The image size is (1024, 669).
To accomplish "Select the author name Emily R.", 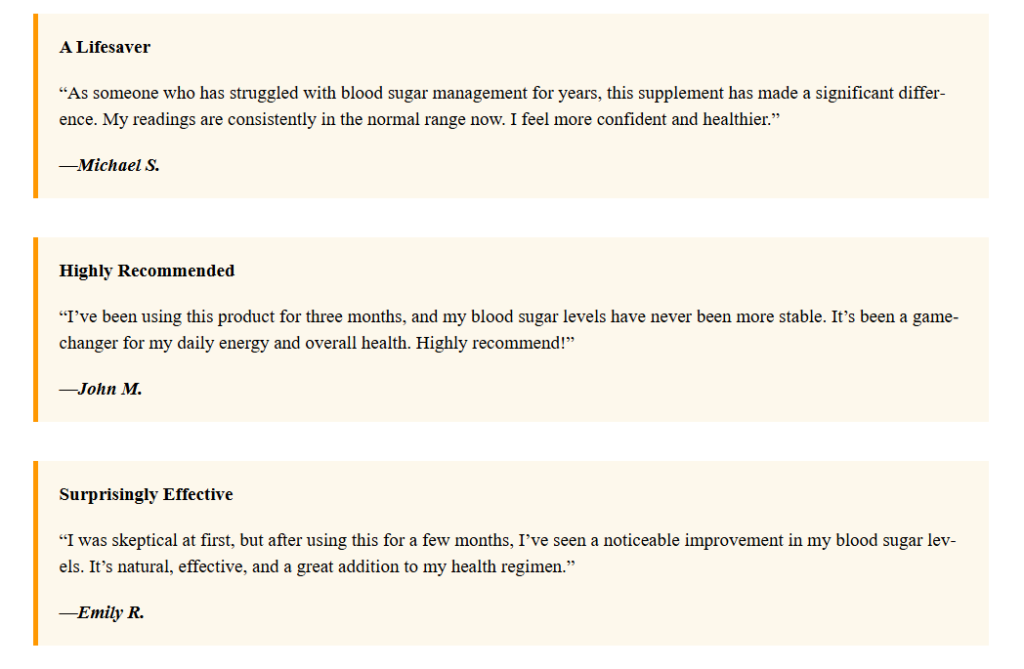I will [x=111, y=613].
